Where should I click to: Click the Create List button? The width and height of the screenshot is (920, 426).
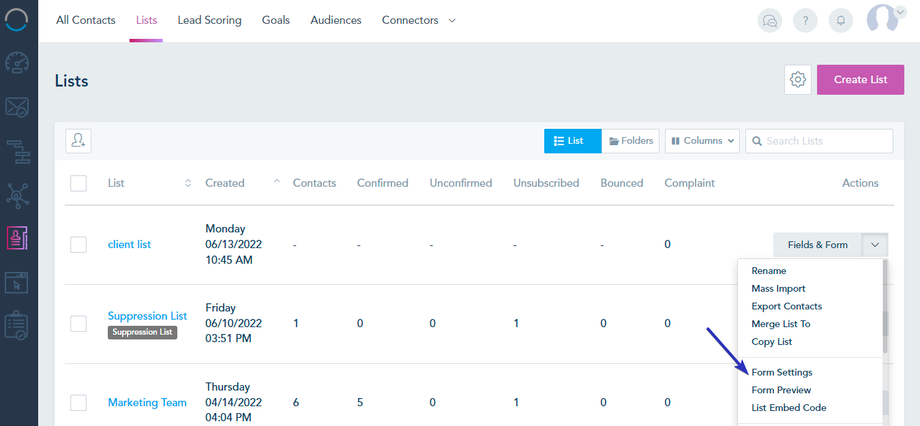click(x=860, y=80)
